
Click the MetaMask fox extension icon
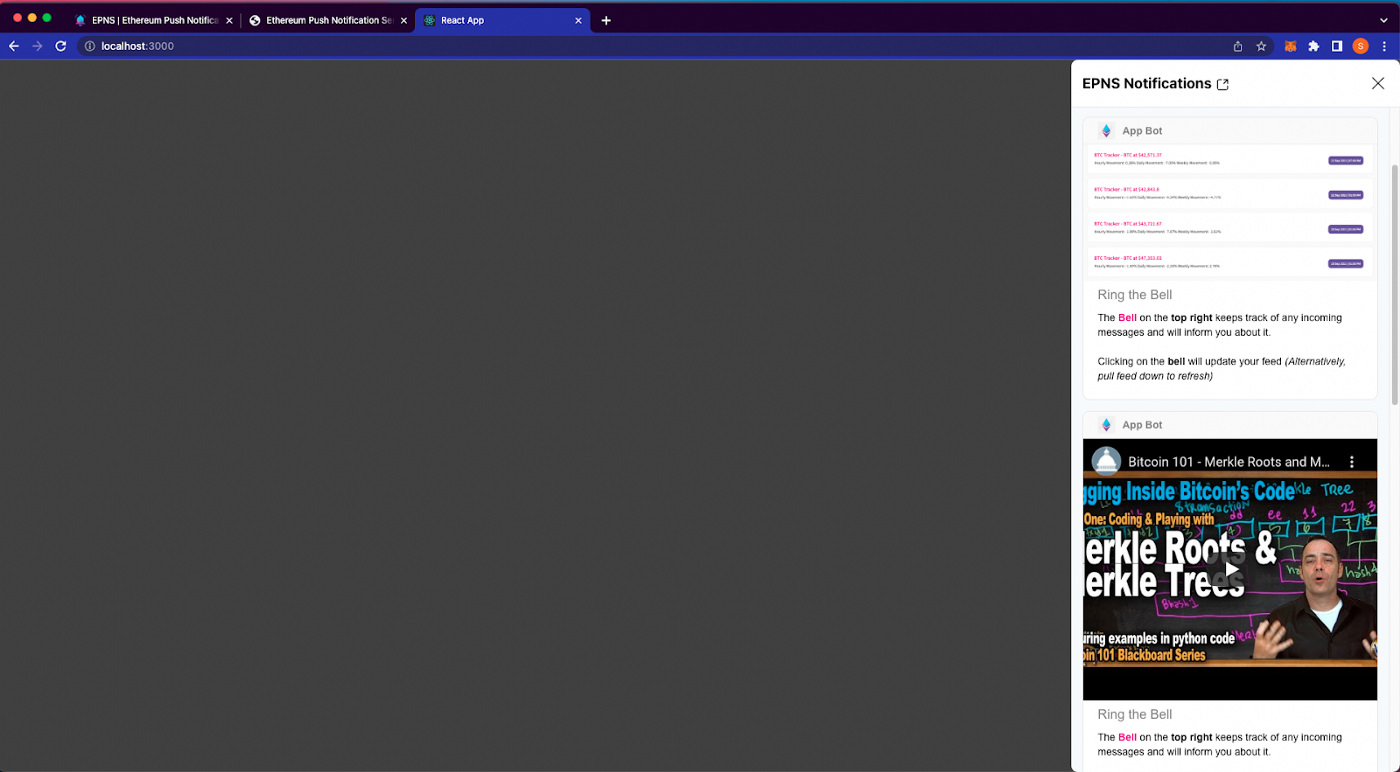pos(1289,45)
